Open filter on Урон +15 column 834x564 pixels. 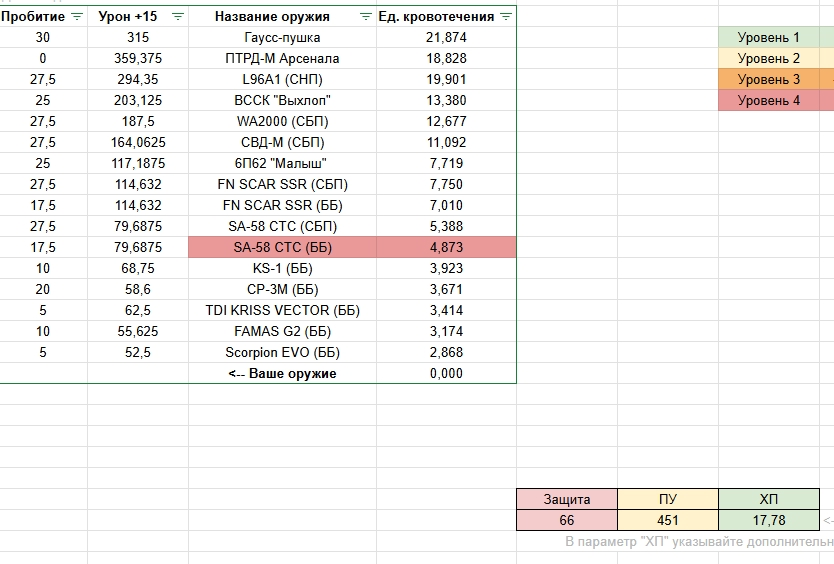(178, 17)
